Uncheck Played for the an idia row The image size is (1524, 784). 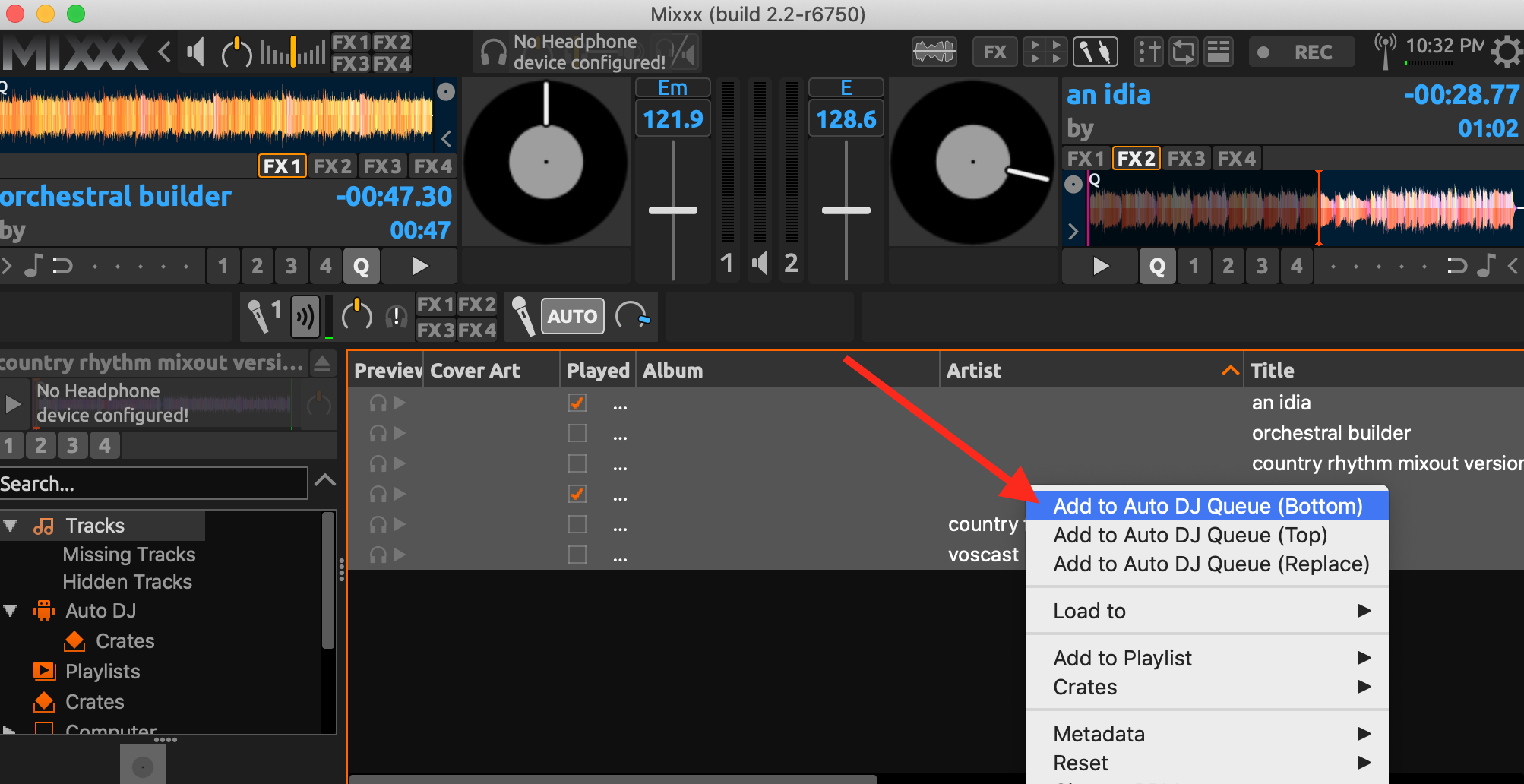click(x=577, y=403)
